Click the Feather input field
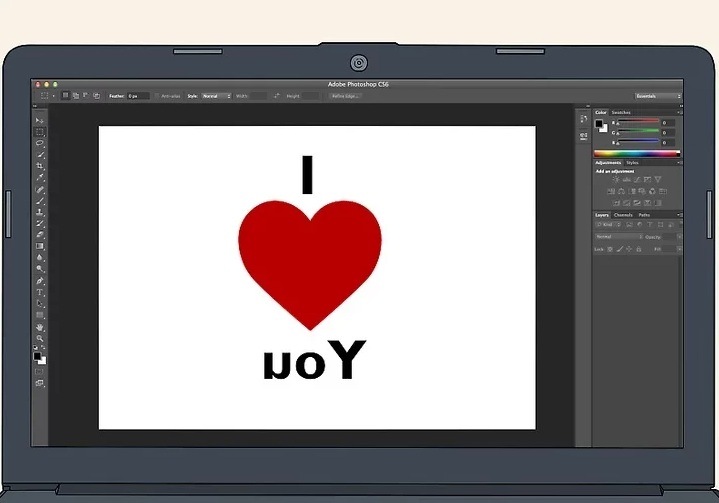This screenshot has height=503, width=719. pos(138,96)
